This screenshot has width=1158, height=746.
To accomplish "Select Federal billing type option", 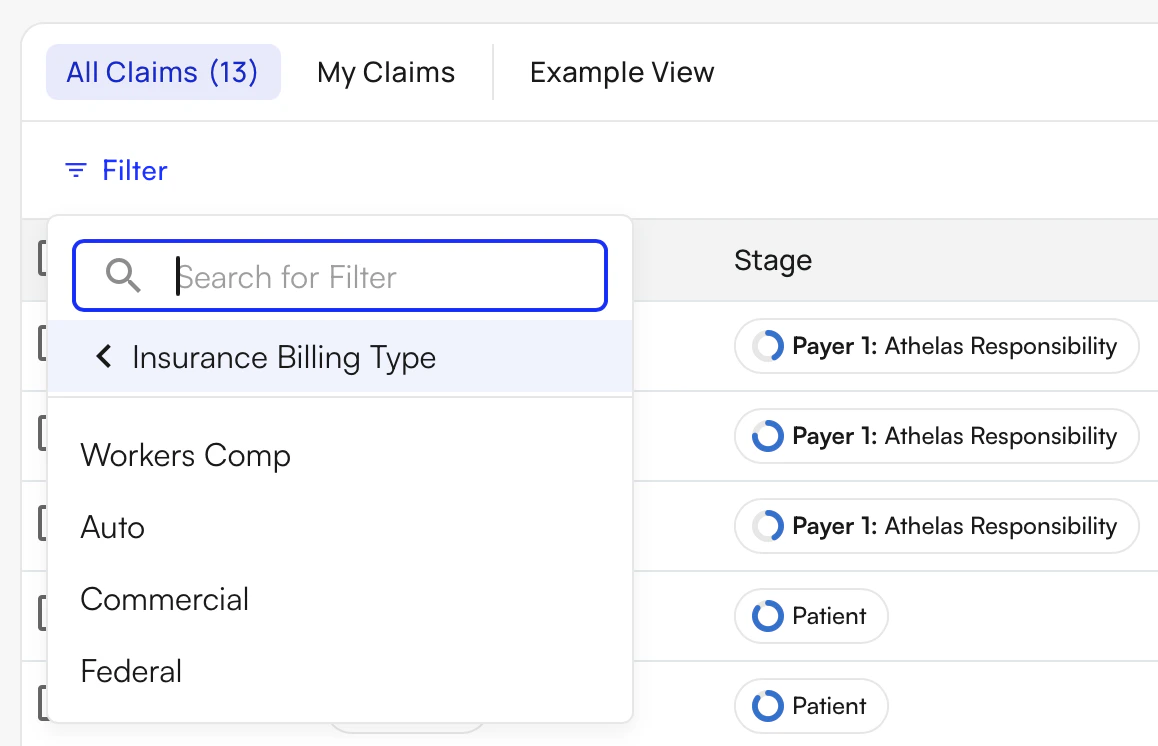I will [x=131, y=671].
